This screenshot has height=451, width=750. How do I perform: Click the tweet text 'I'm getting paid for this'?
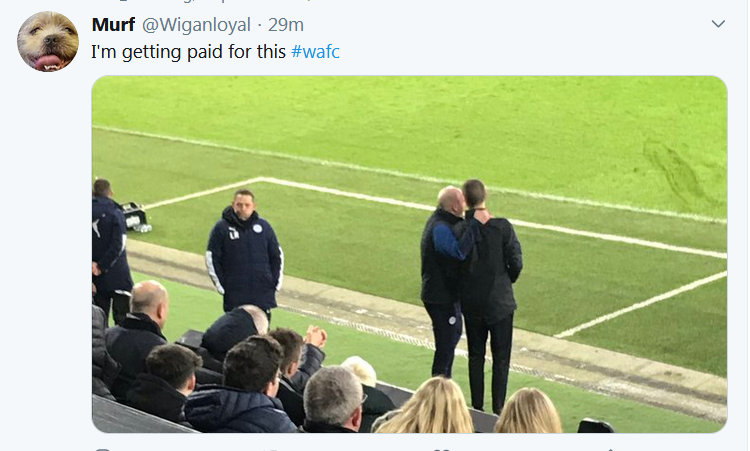point(188,52)
